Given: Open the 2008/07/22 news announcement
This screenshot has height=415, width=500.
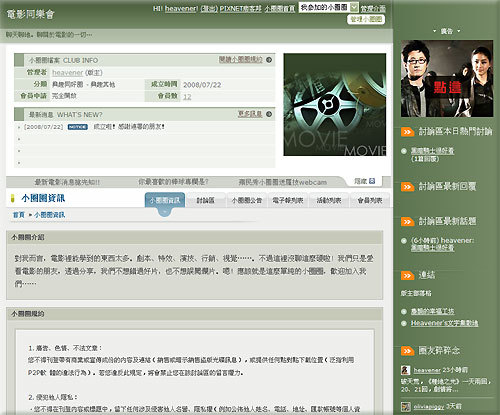Looking at the screenshot, I should (x=129, y=127).
